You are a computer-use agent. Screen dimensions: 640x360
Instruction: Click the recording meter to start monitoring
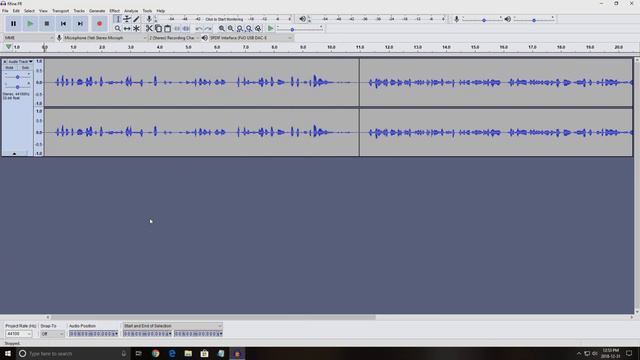[224, 19]
